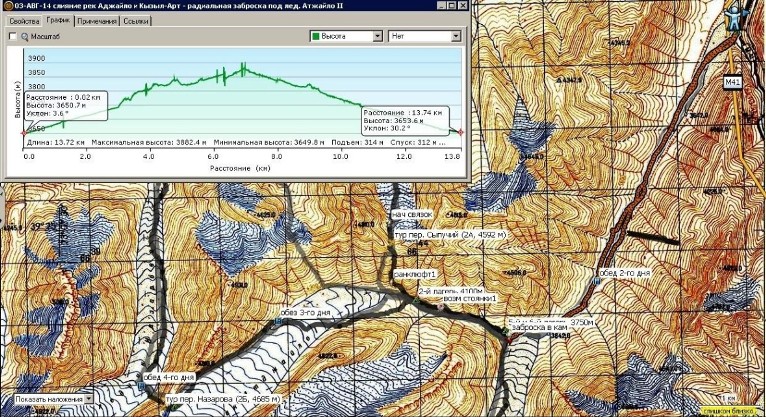Close the track graph dialog
The width and height of the screenshot is (766, 417).
[x=463, y=6]
